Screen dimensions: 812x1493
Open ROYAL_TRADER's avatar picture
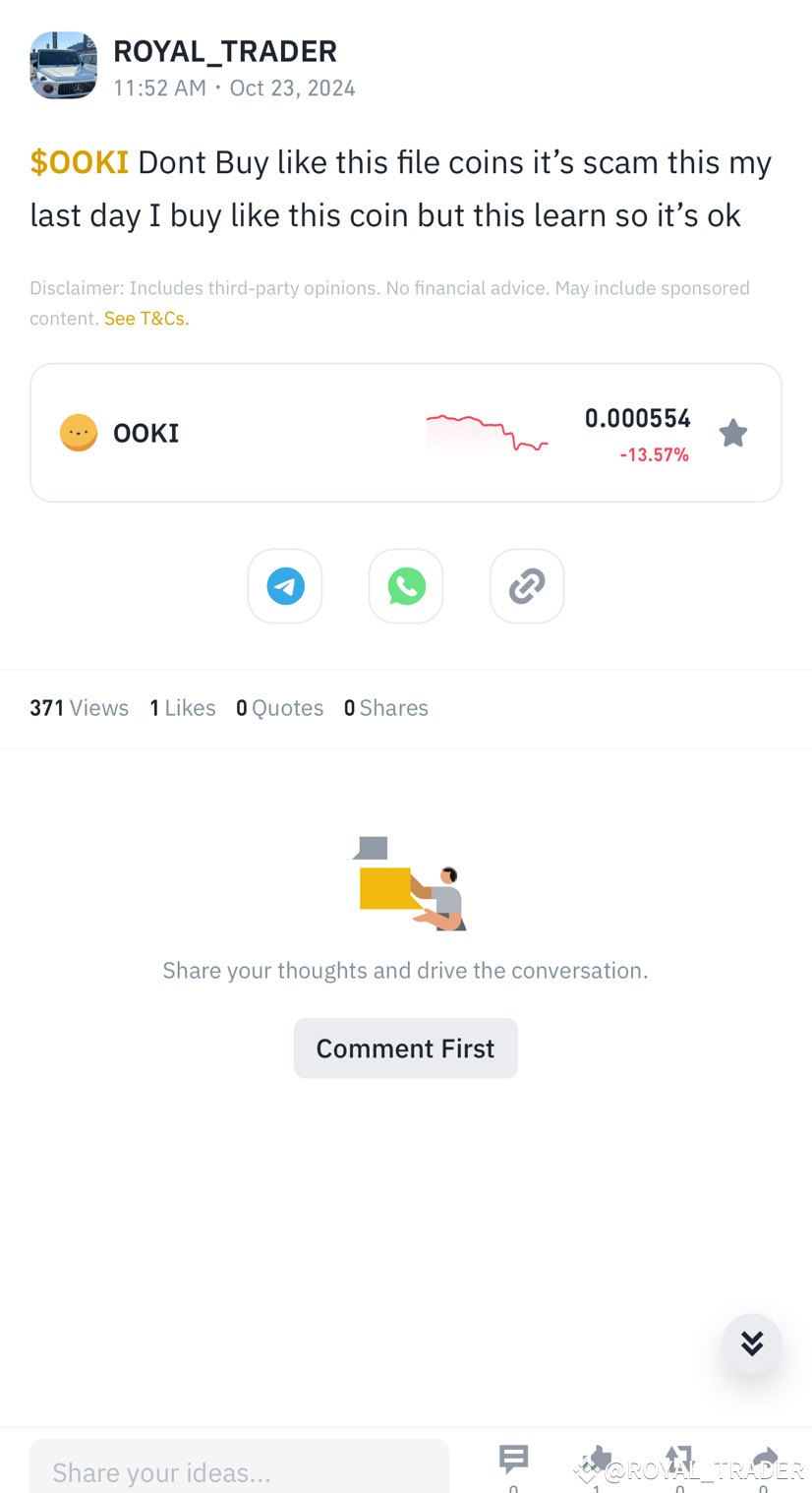click(x=63, y=65)
